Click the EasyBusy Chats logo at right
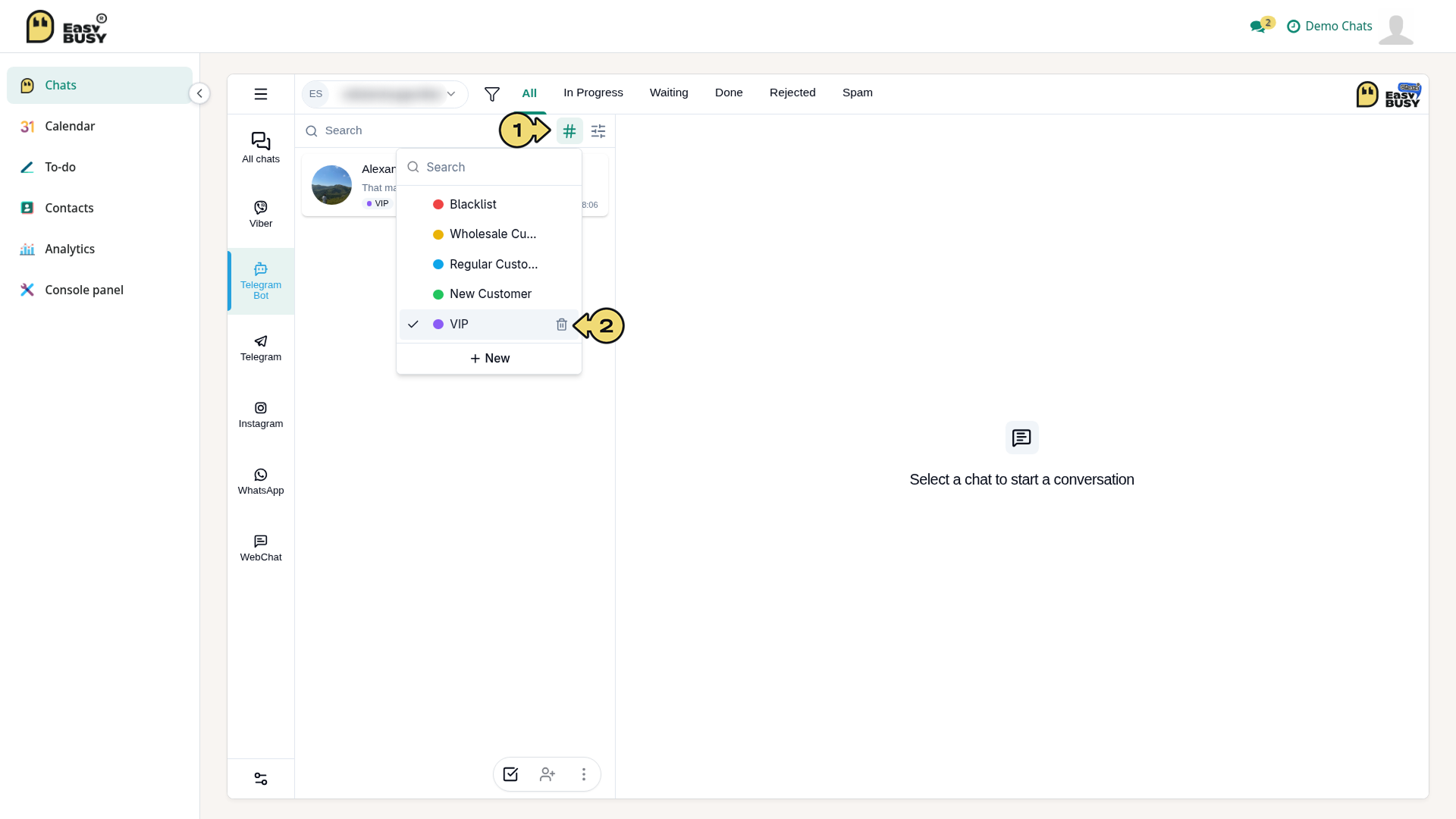1456x819 pixels. click(x=1389, y=95)
